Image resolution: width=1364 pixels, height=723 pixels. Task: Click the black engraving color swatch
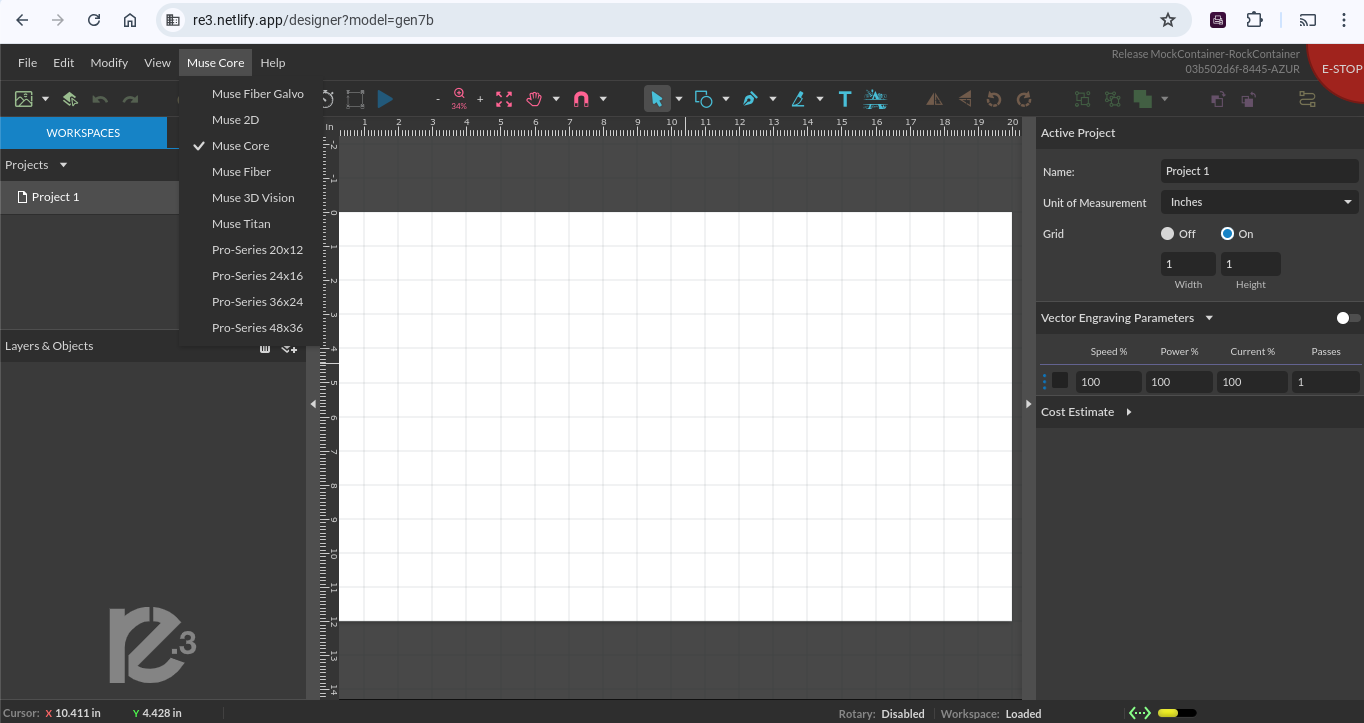click(1060, 381)
